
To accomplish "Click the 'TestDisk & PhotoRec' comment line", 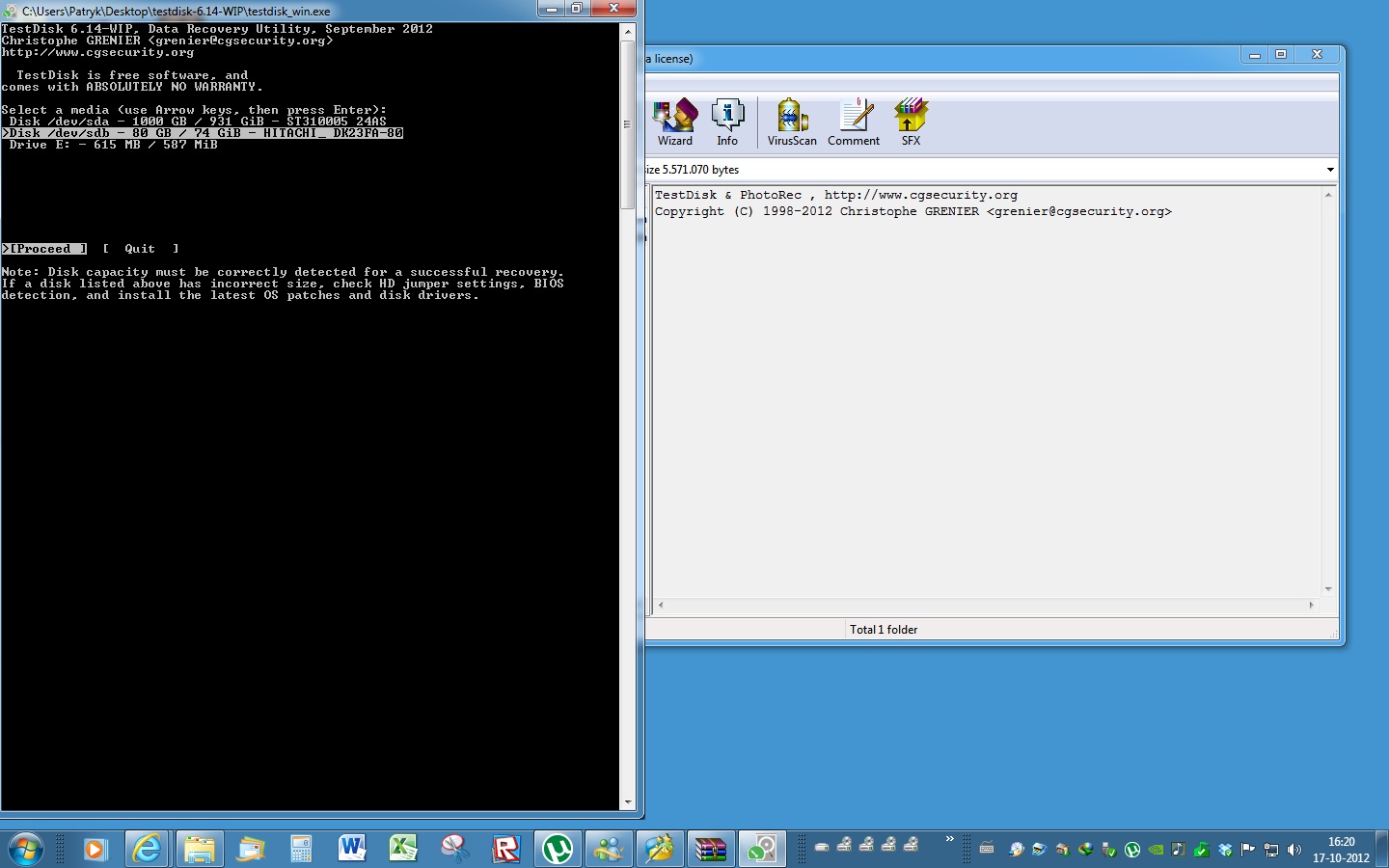I will click(x=836, y=195).
